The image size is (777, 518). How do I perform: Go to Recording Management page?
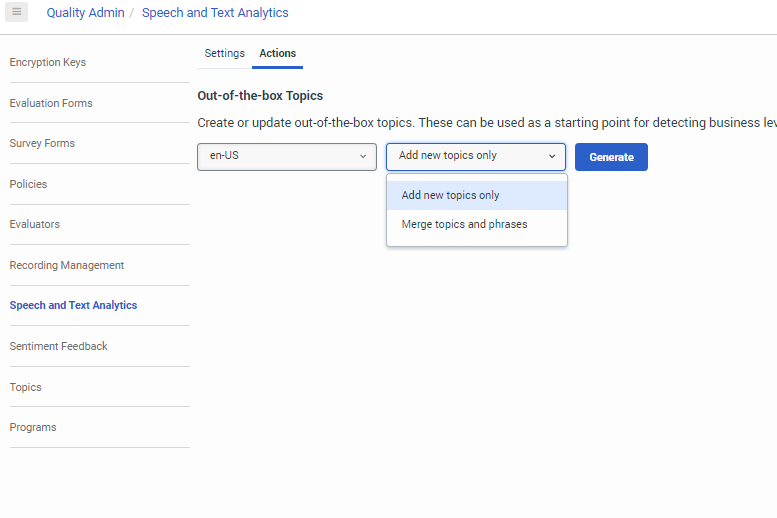(x=67, y=265)
